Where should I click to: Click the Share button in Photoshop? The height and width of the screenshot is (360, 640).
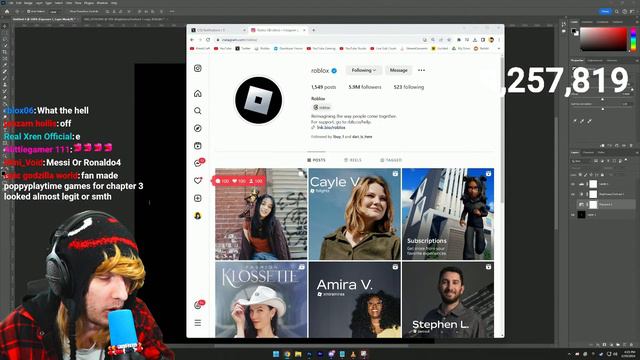click(x=605, y=11)
